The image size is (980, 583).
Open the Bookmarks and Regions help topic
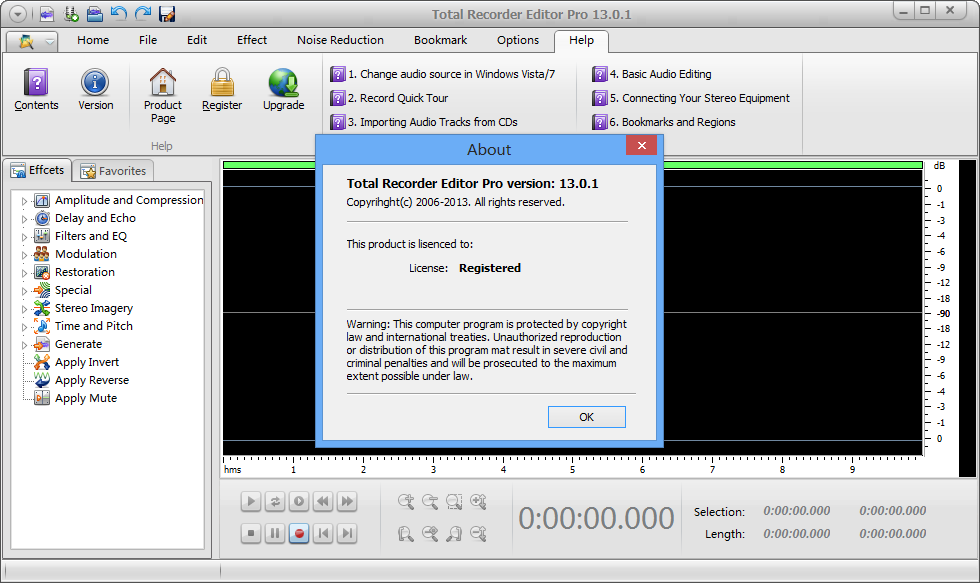coord(664,122)
